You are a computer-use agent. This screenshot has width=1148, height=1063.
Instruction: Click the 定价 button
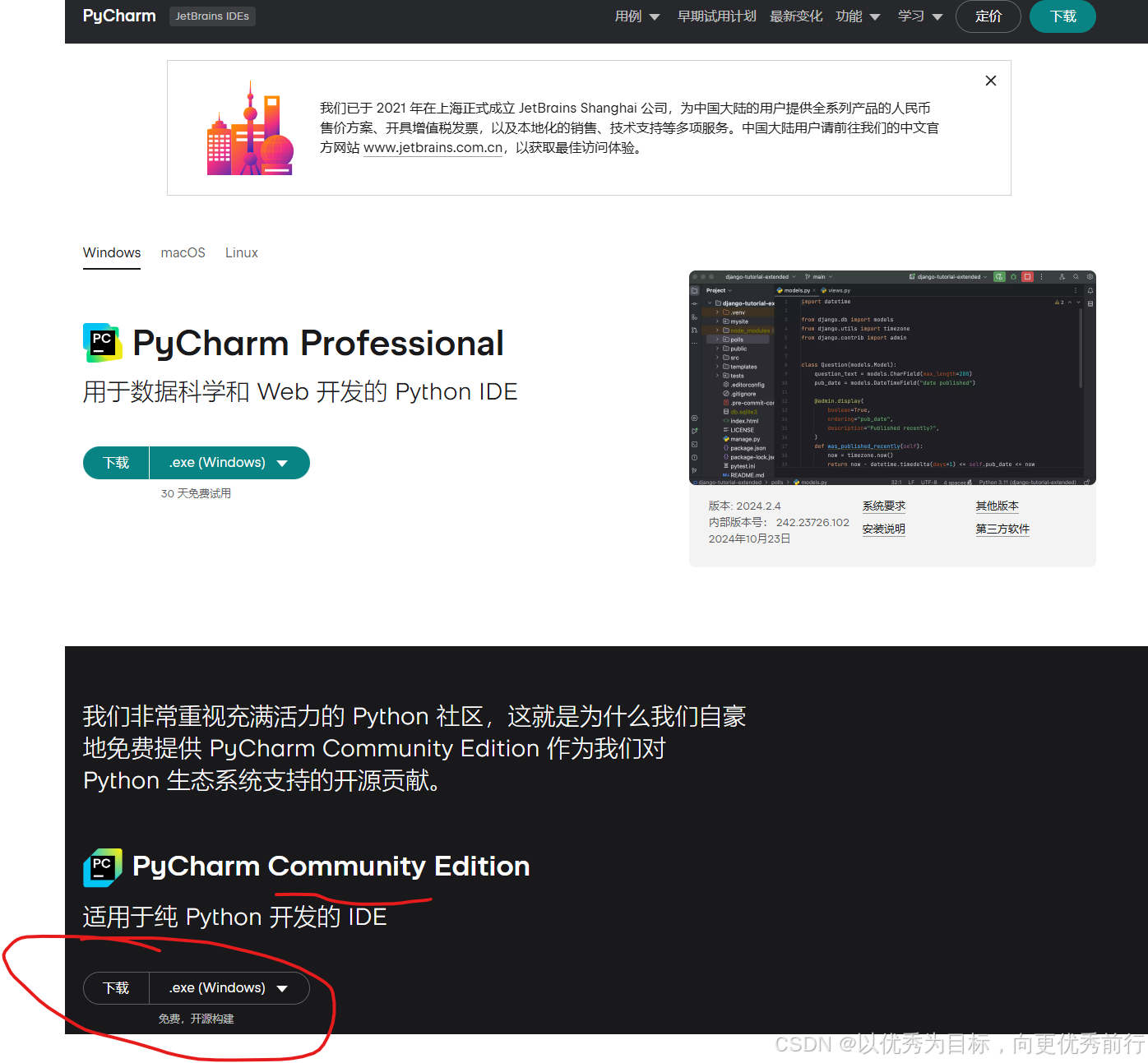pos(988,16)
